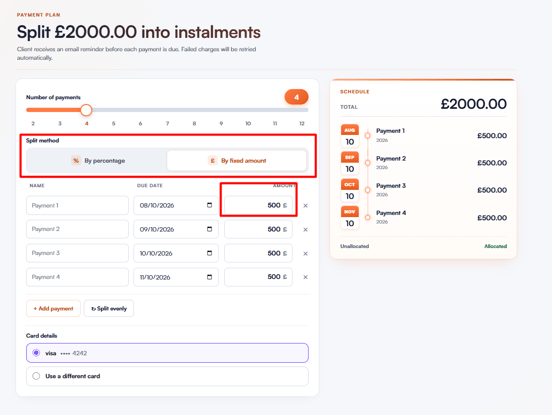Remove Payment 3 row with X icon
The width and height of the screenshot is (552, 415).
[x=306, y=253]
